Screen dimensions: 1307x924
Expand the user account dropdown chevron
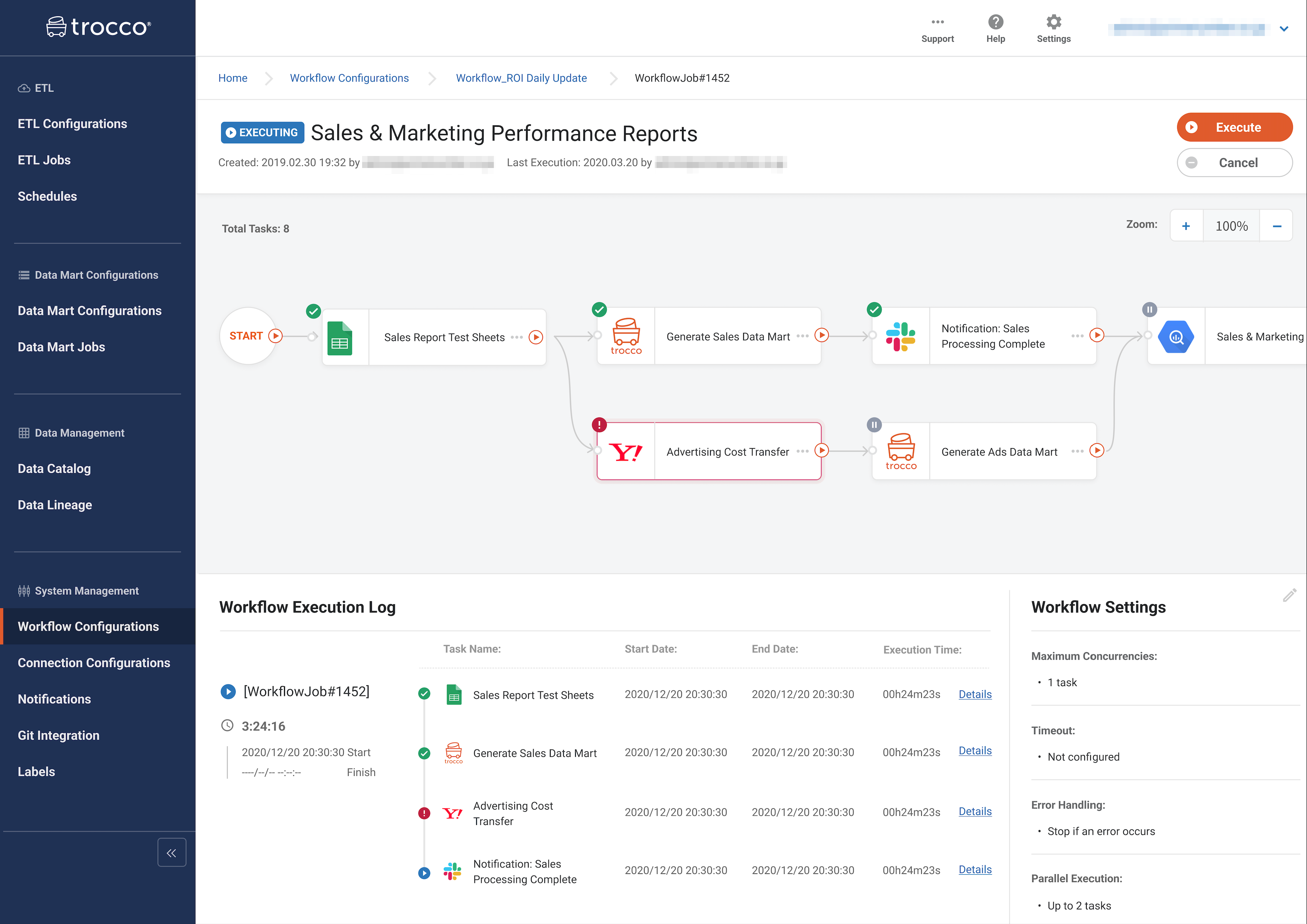1284,29
